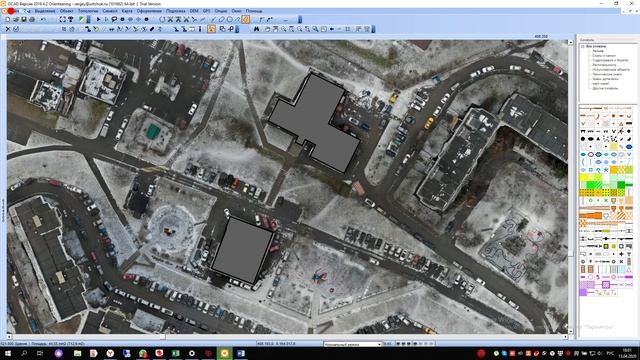Click the rotate object icon
The width and height of the screenshot is (640, 360).
162,19
